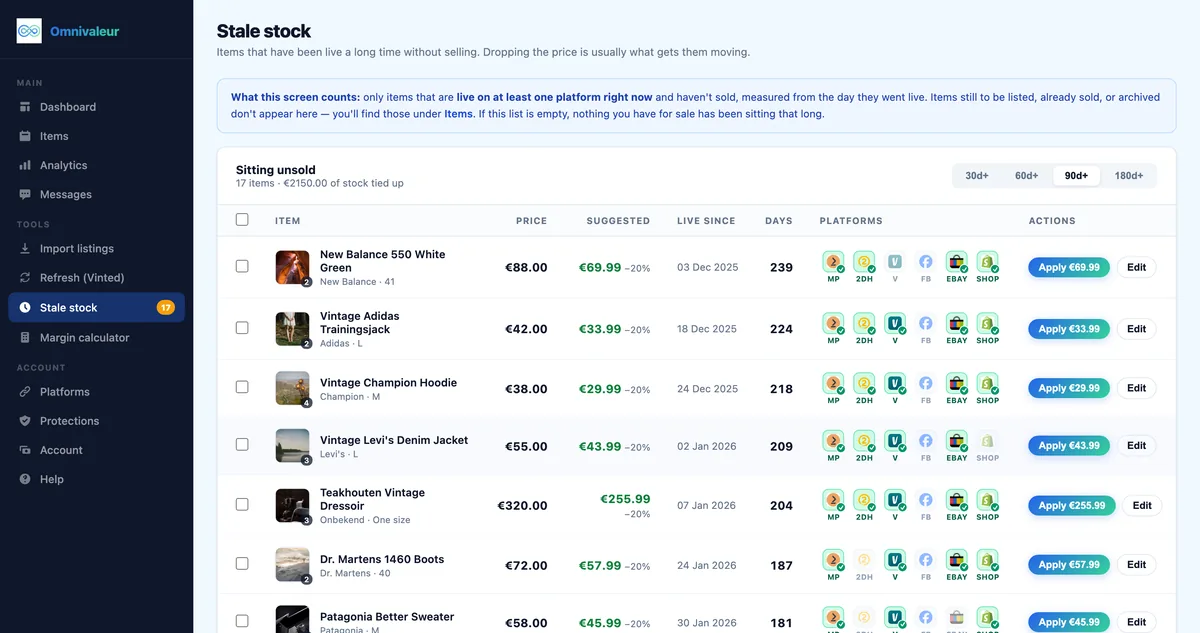Click MP platform icon for New Balance 550
Image resolution: width=1200 pixels, height=633 pixels.
tap(833, 263)
